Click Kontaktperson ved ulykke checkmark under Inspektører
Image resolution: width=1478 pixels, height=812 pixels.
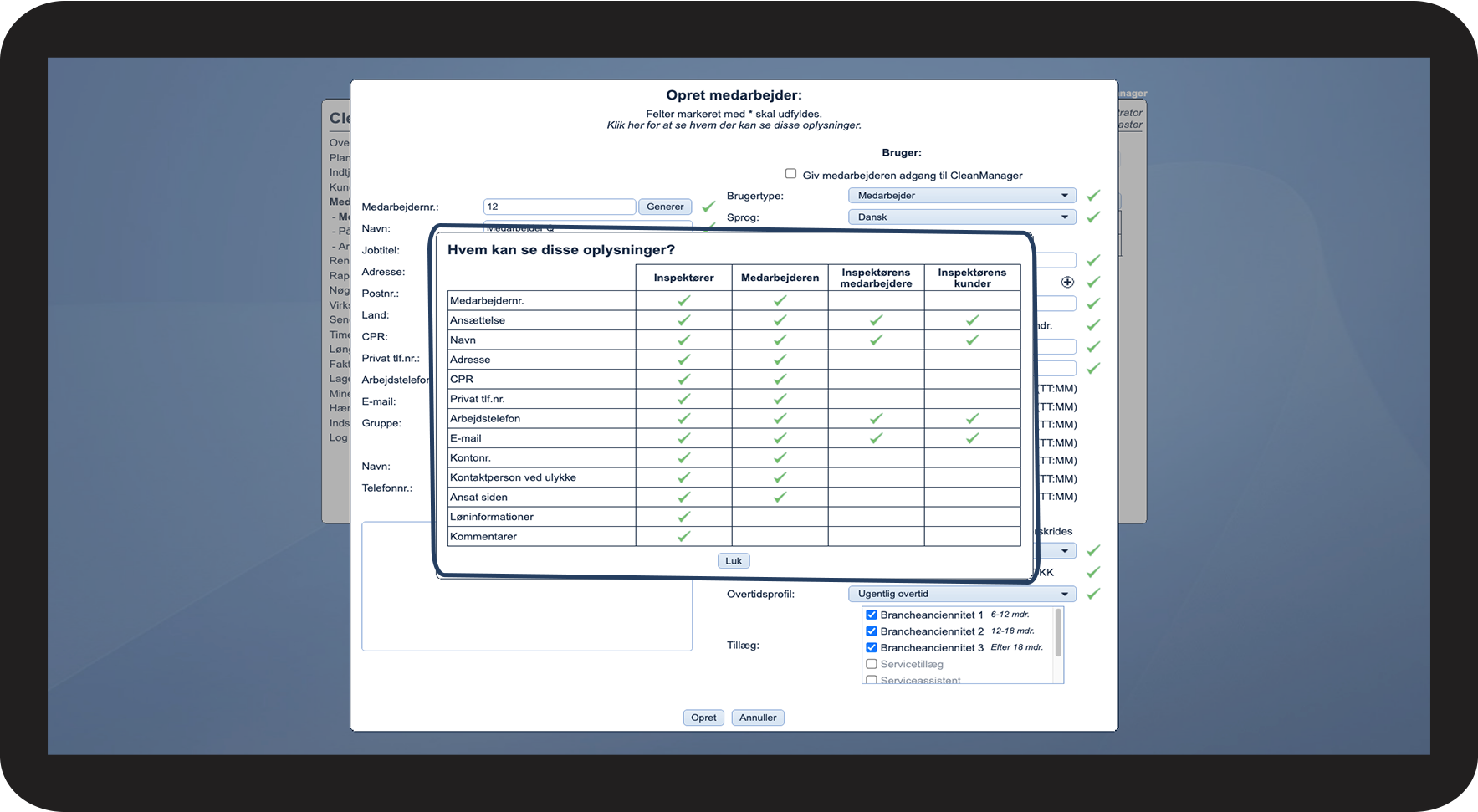coord(684,477)
